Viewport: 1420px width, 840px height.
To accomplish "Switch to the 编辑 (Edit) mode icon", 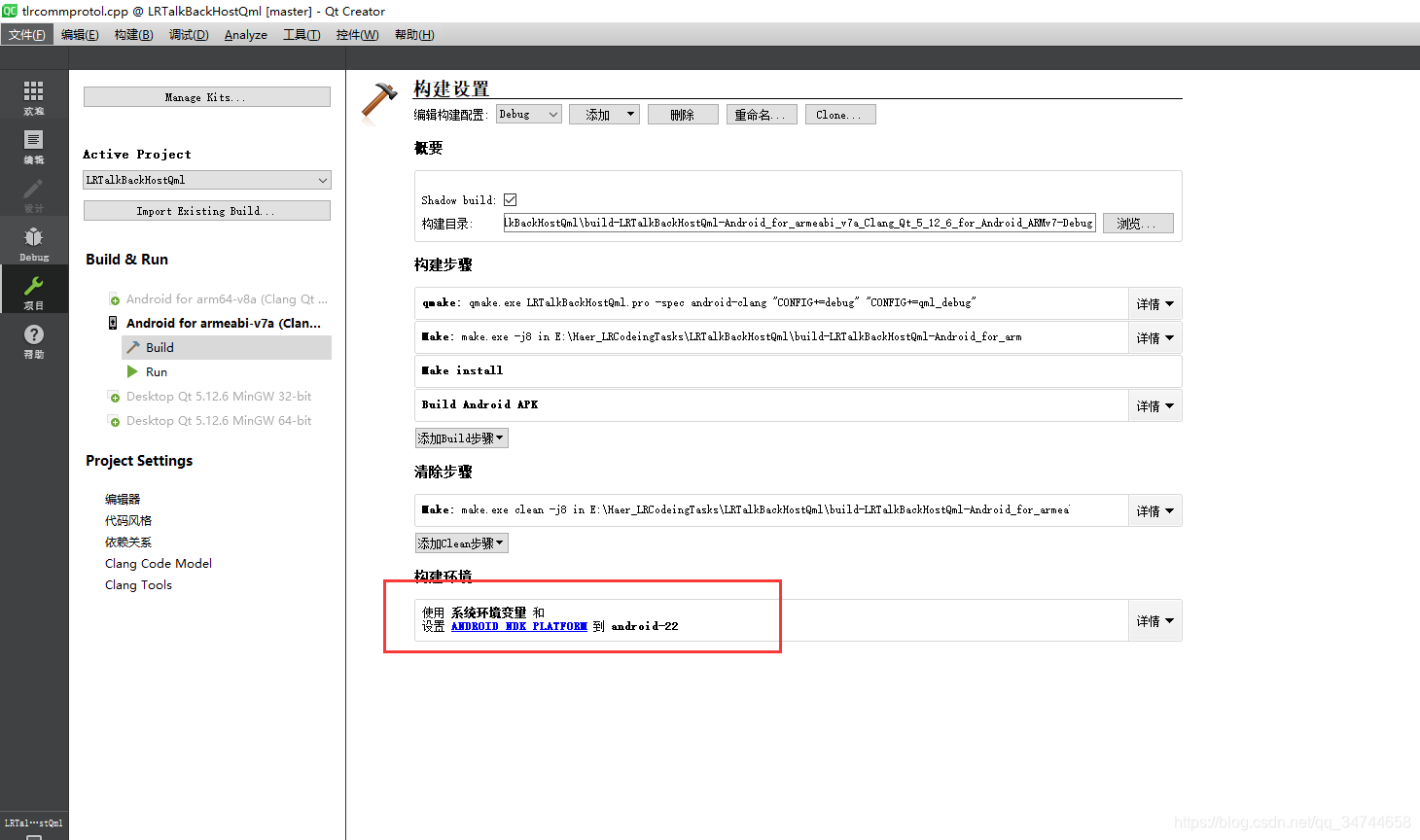I will pyautogui.click(x=33, y=143).
